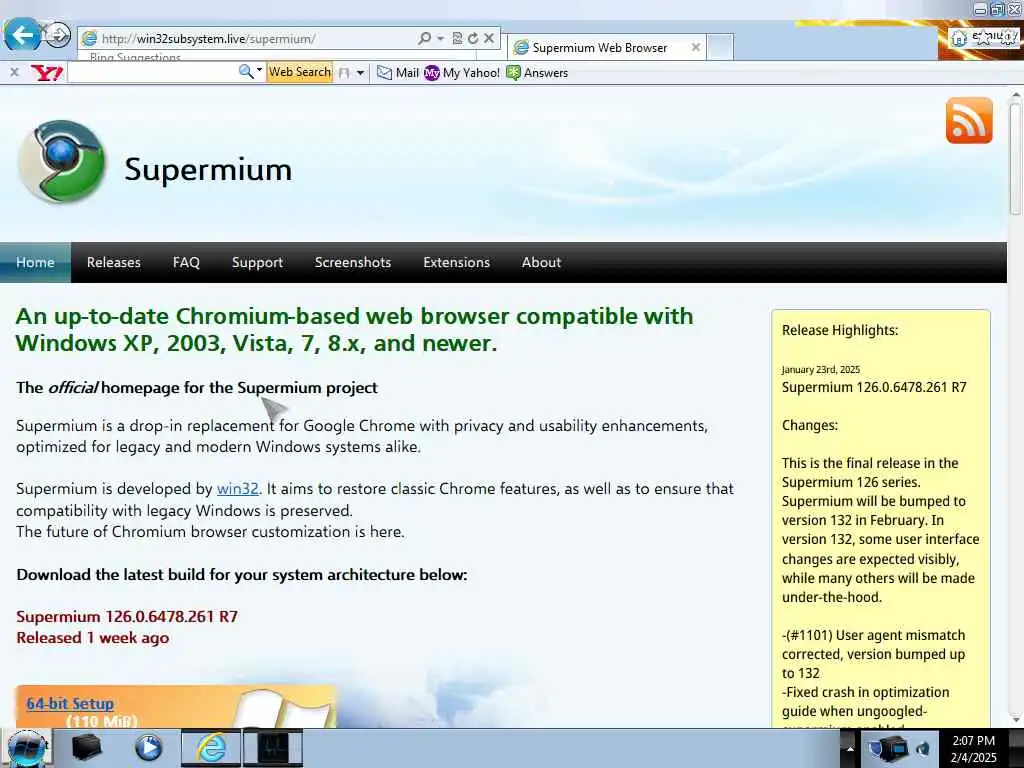This screenshot has width=1024, height=768.
Task: Open the address bar autocomplete dropdown arrow
Action: (x=441, y=39)
